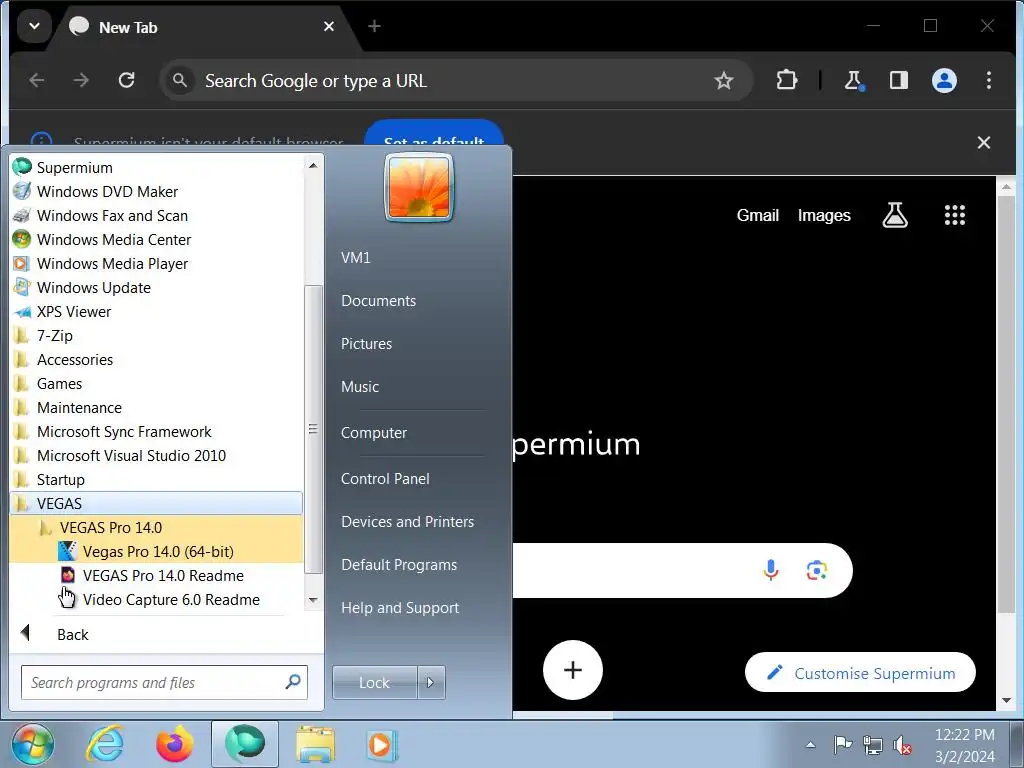Screen dimensions: 1024x768
Task: Click the user account flower picture
Action: coord(419,187)
